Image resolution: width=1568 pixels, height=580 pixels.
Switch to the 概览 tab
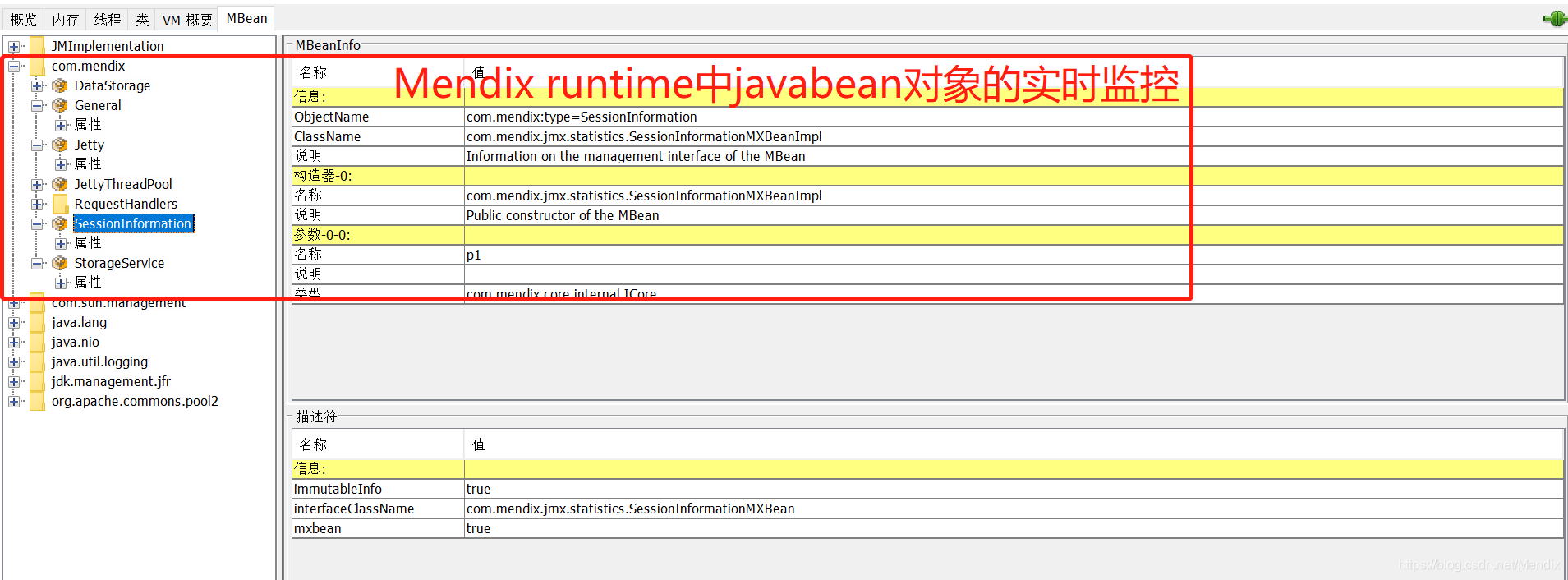click(23, 20)
